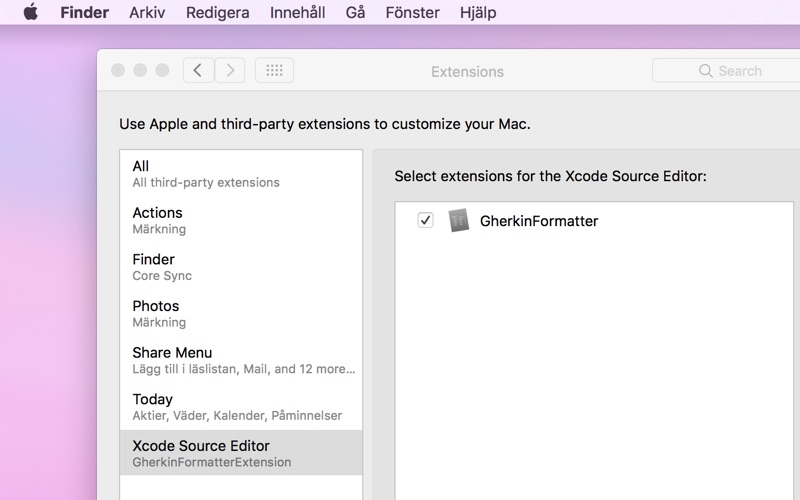
Task: Click the GherkinFormatter extension name
Action: 539,221
